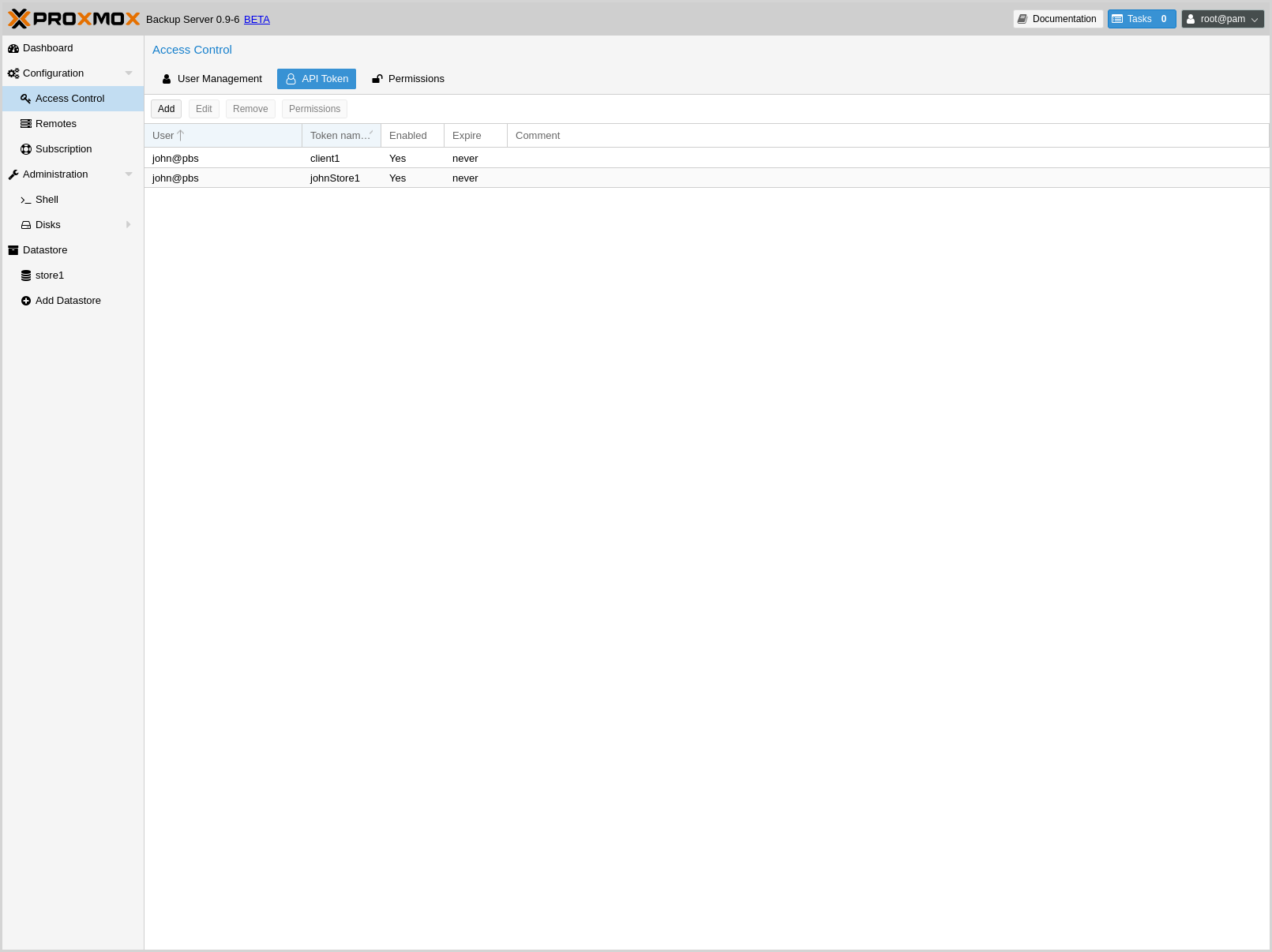Click the Subscription lifebuoy icon
The image size is (1272, 952).
pyautogui.click(x=26, y=149)
